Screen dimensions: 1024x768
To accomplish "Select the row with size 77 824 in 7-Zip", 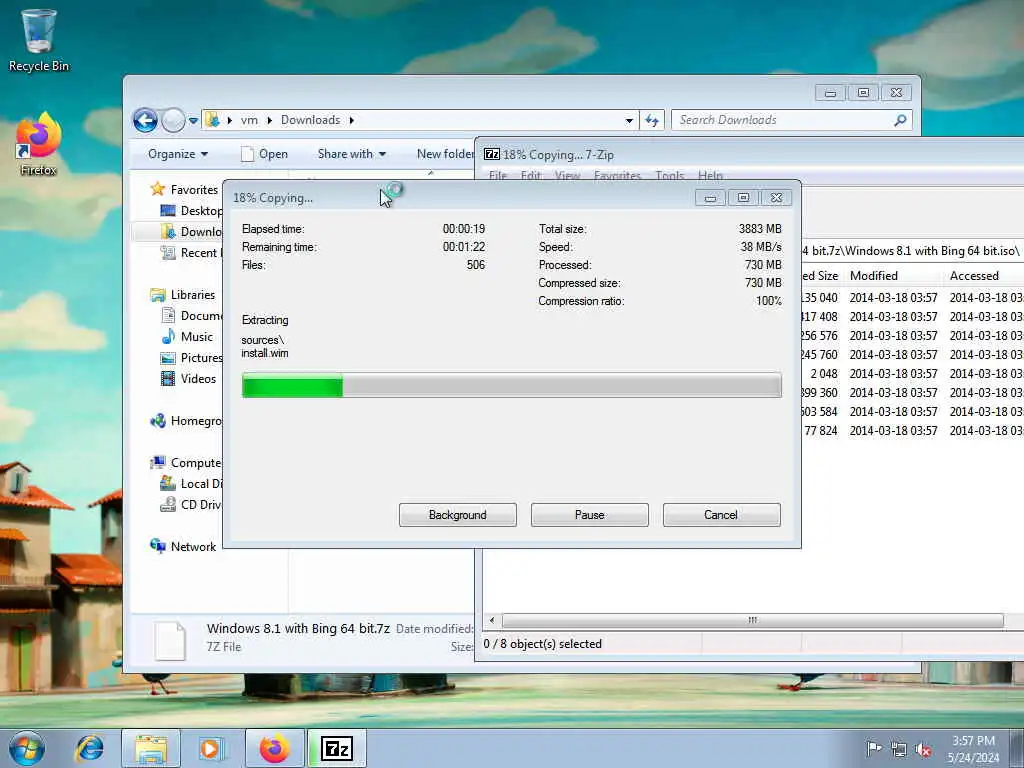I will pyautogui.click(x=914, y=430).
